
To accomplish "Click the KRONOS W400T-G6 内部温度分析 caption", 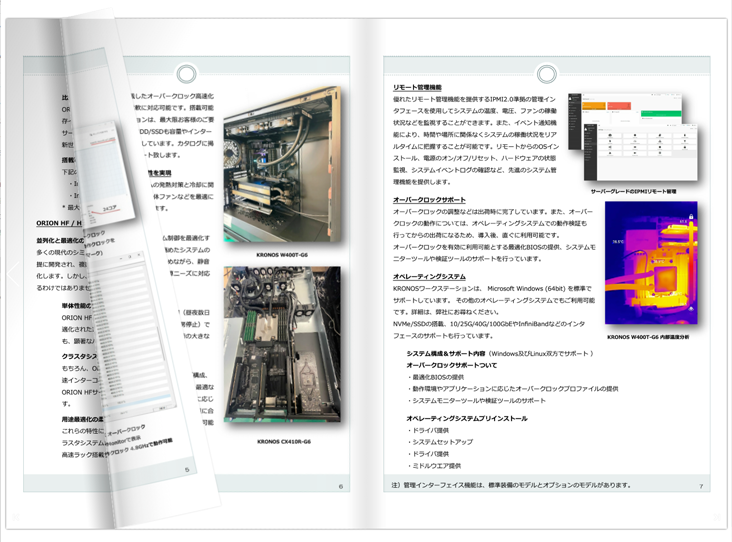I will tap(648, 337).
